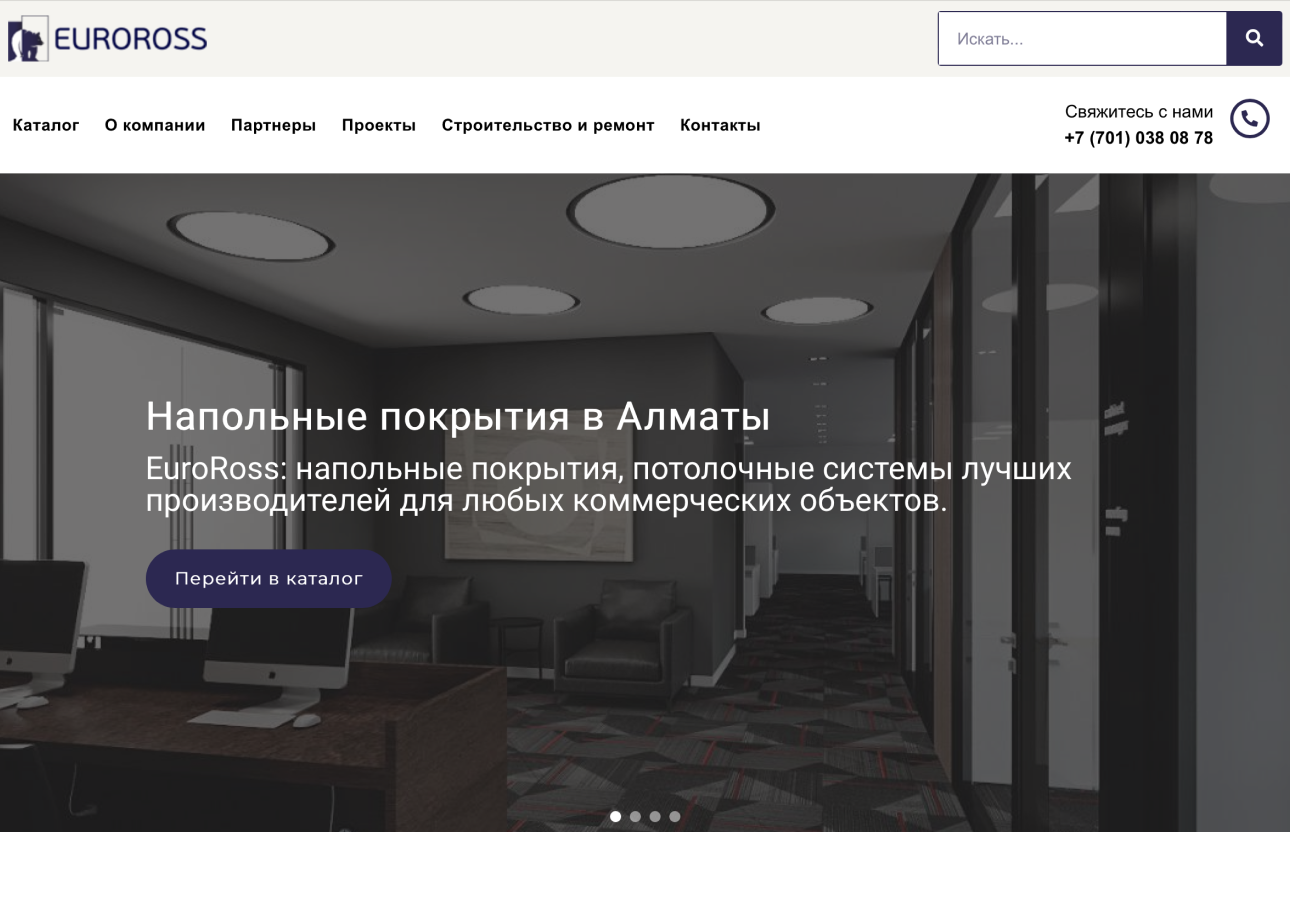Switch to the third slide dot
The height and width of the screenshot is (900, 1290).
(655, 816)
